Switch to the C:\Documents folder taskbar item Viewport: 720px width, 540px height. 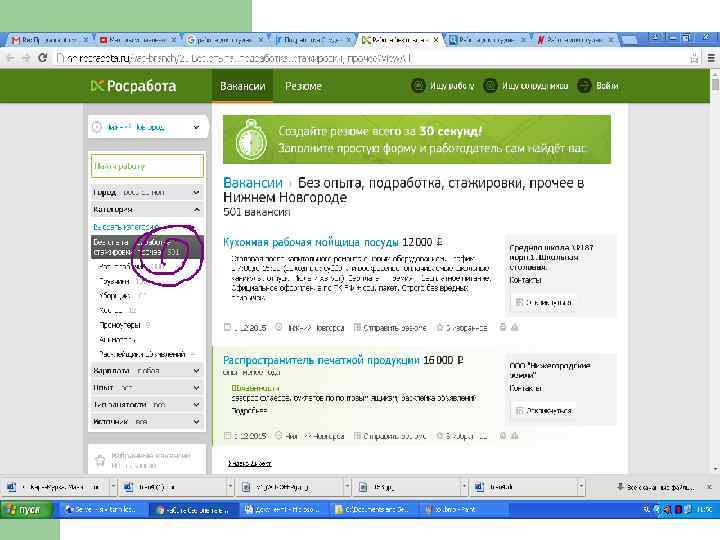(x=375, y=509)
